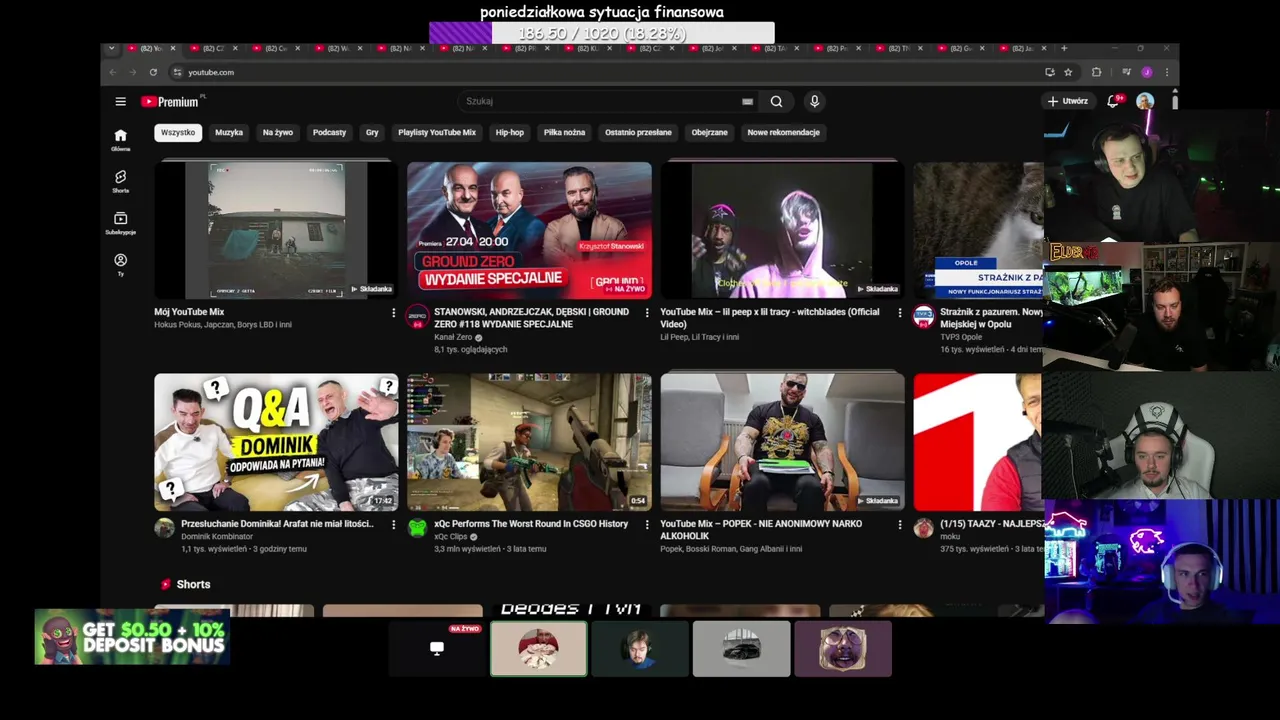Image resolution: width=1280 pixels, height=720 pixels.
Task: Open the Mój YouTube Mix thumbnail
Action: coord(276,230)
